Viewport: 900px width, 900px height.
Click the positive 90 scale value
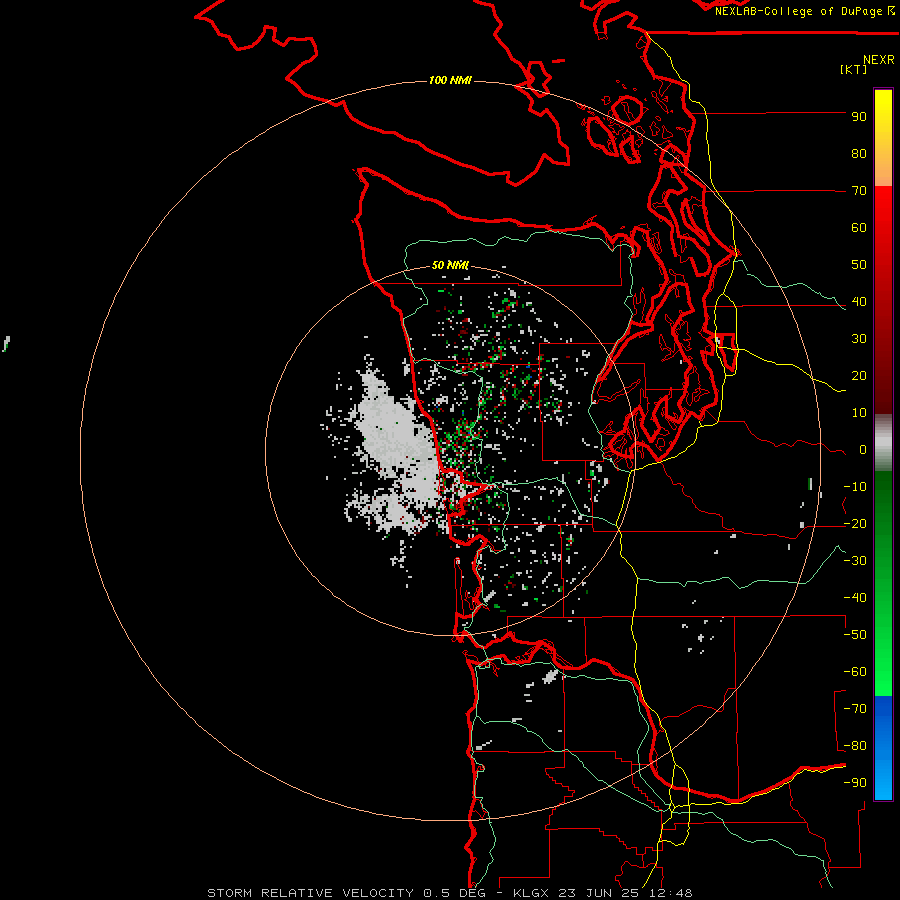pos(859,117)
